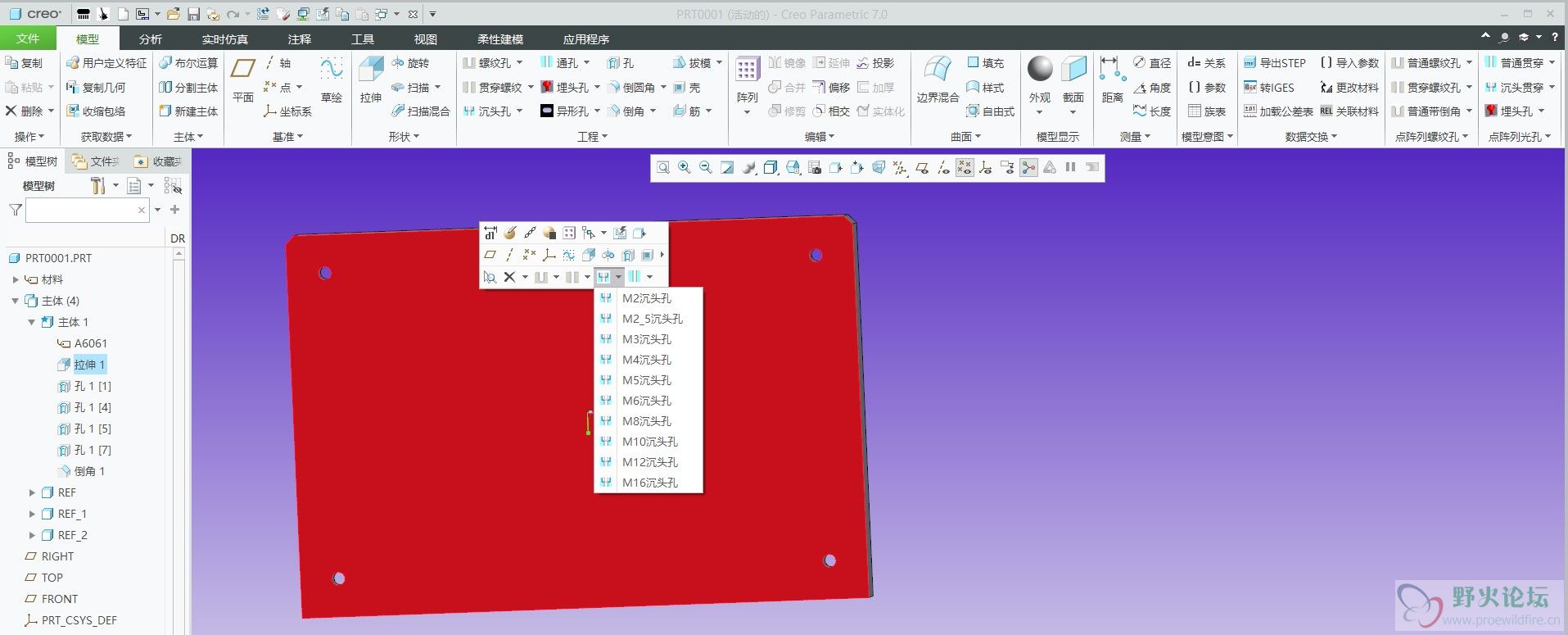
Task: Click the 加载公差表 button
Action: pos(1278,111)
